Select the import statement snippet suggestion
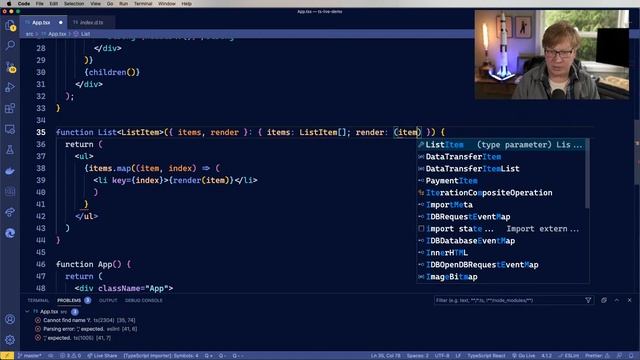Screen dimensions: 640x360 pyautogui.click(x=501, y=229)
